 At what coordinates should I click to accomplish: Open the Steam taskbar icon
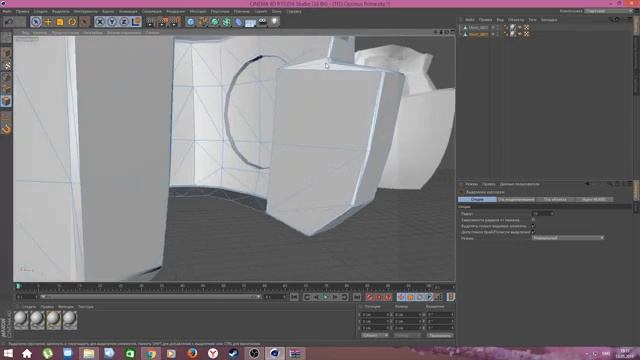tap(233, 353)
